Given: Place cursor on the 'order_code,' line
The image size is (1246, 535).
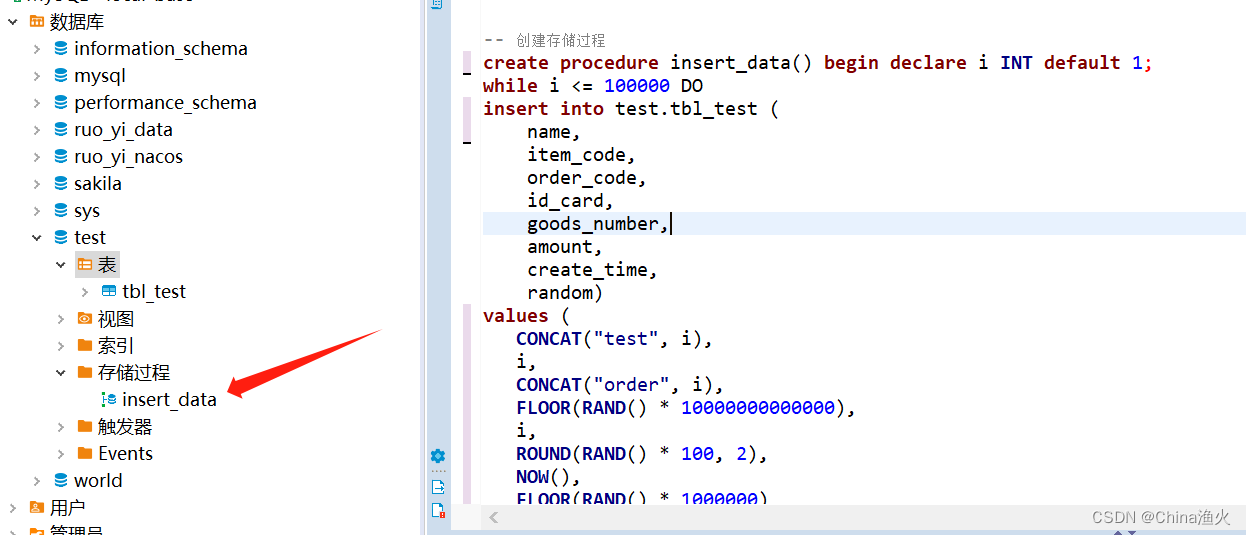Looking at the screenshot, I should pyautogui.click(x=587, y=177).
